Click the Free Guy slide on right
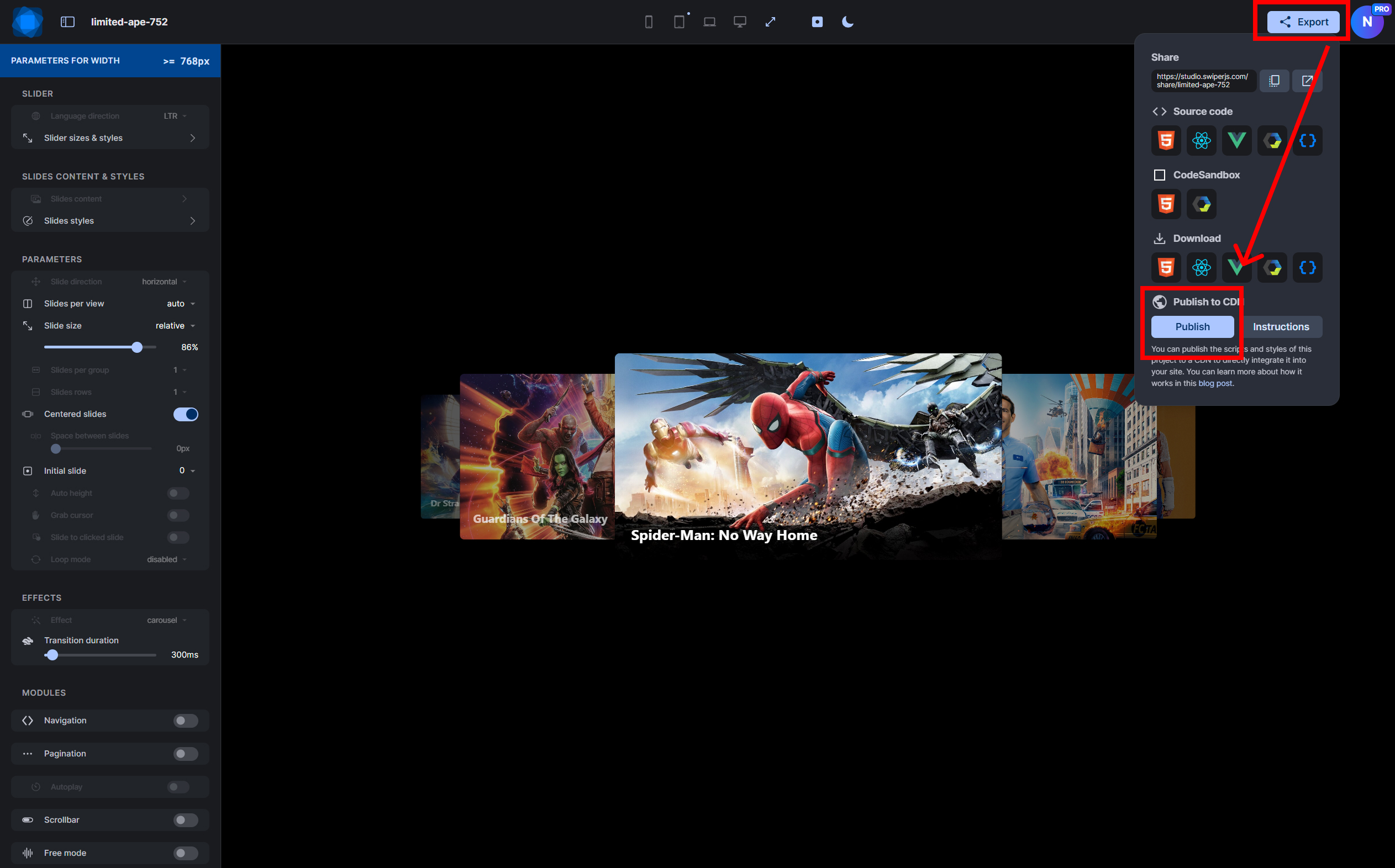Image resolution: width=1395 pixels, height=868 pixels. click(1079, 457)
